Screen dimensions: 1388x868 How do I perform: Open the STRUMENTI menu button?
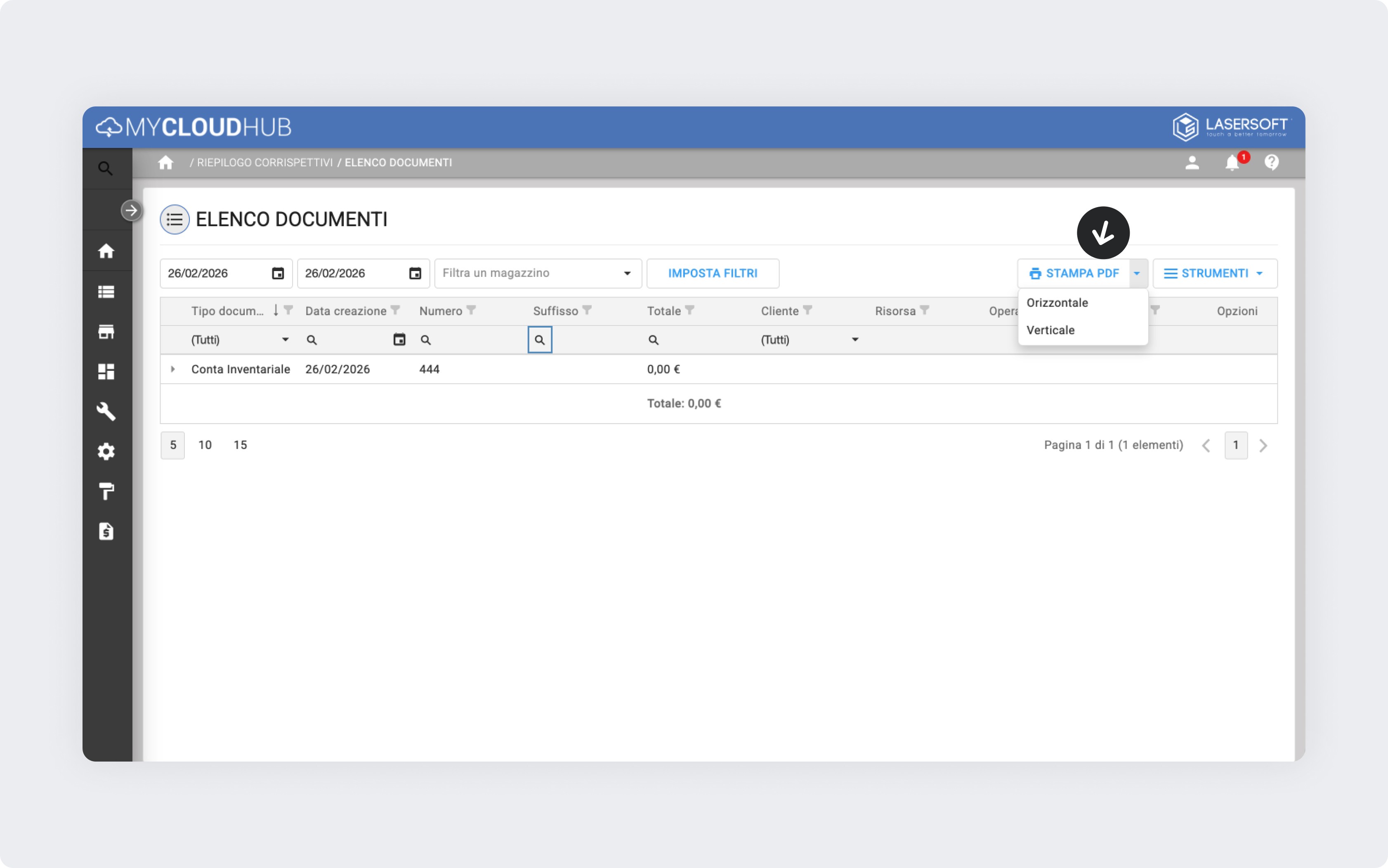(x=1214, y=273)
